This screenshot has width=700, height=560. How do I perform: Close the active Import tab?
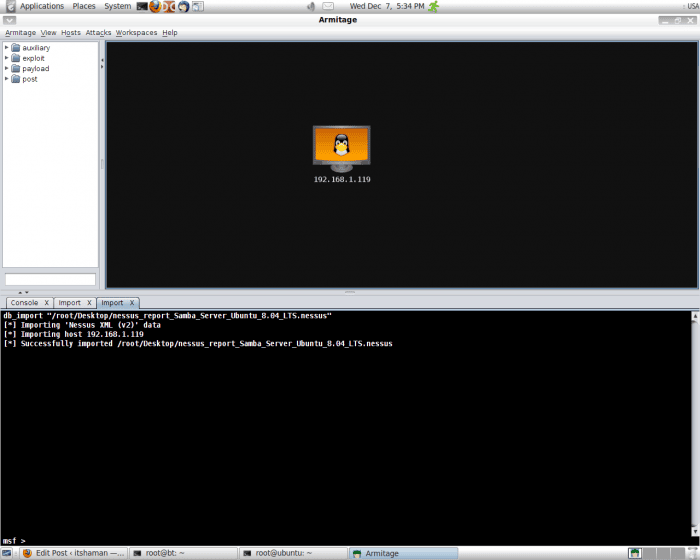(132, 303)
